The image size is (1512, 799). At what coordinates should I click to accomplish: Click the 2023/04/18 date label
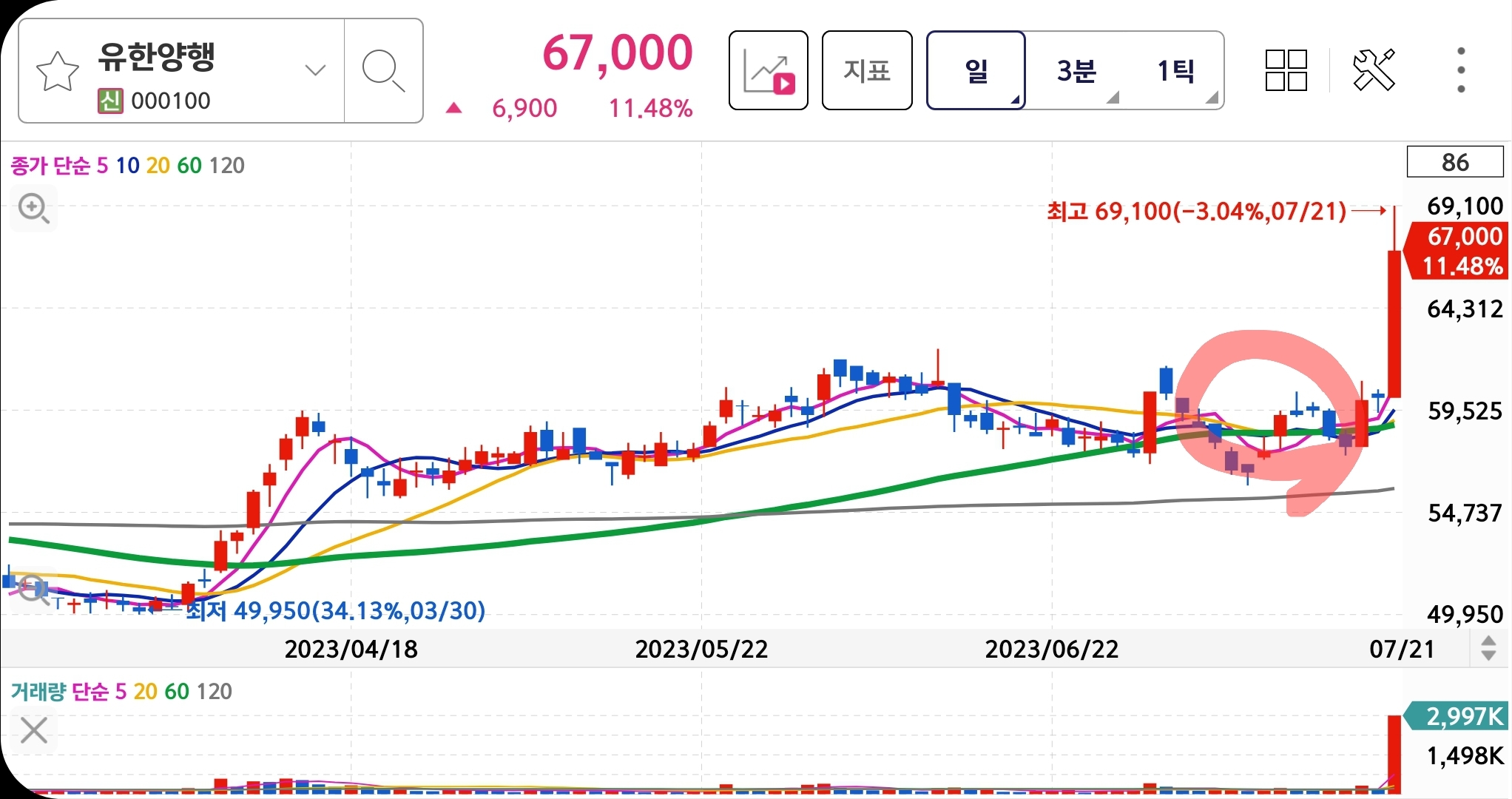(x=351, y=650)
